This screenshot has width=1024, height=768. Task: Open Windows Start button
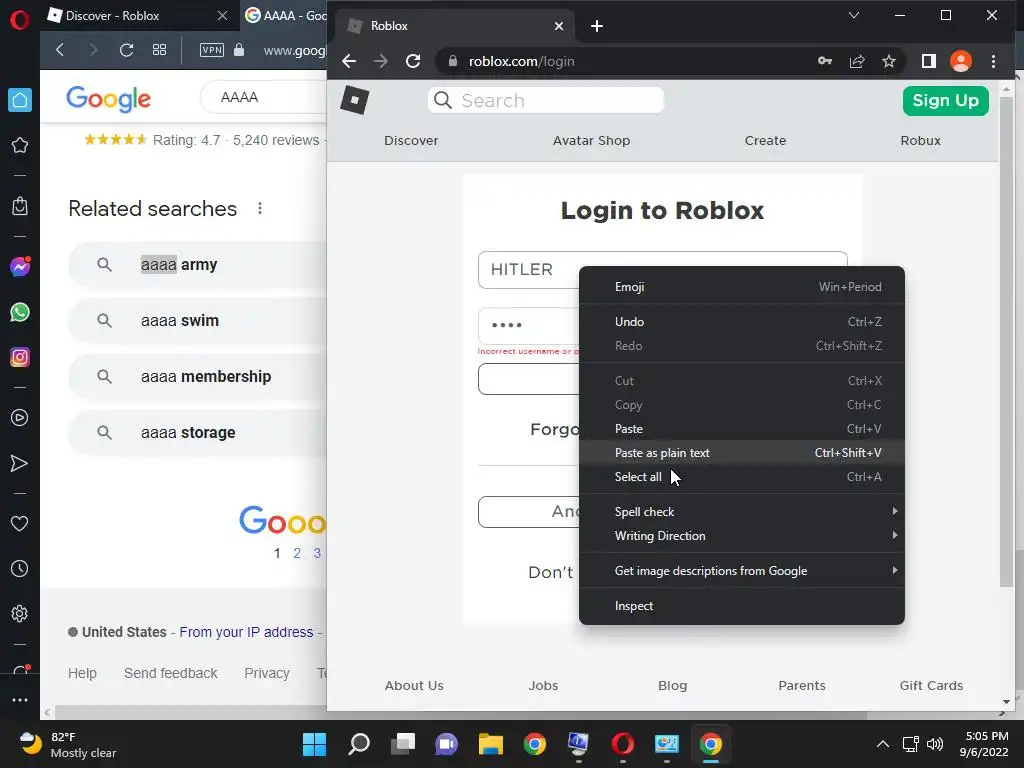tap(314, 744)
